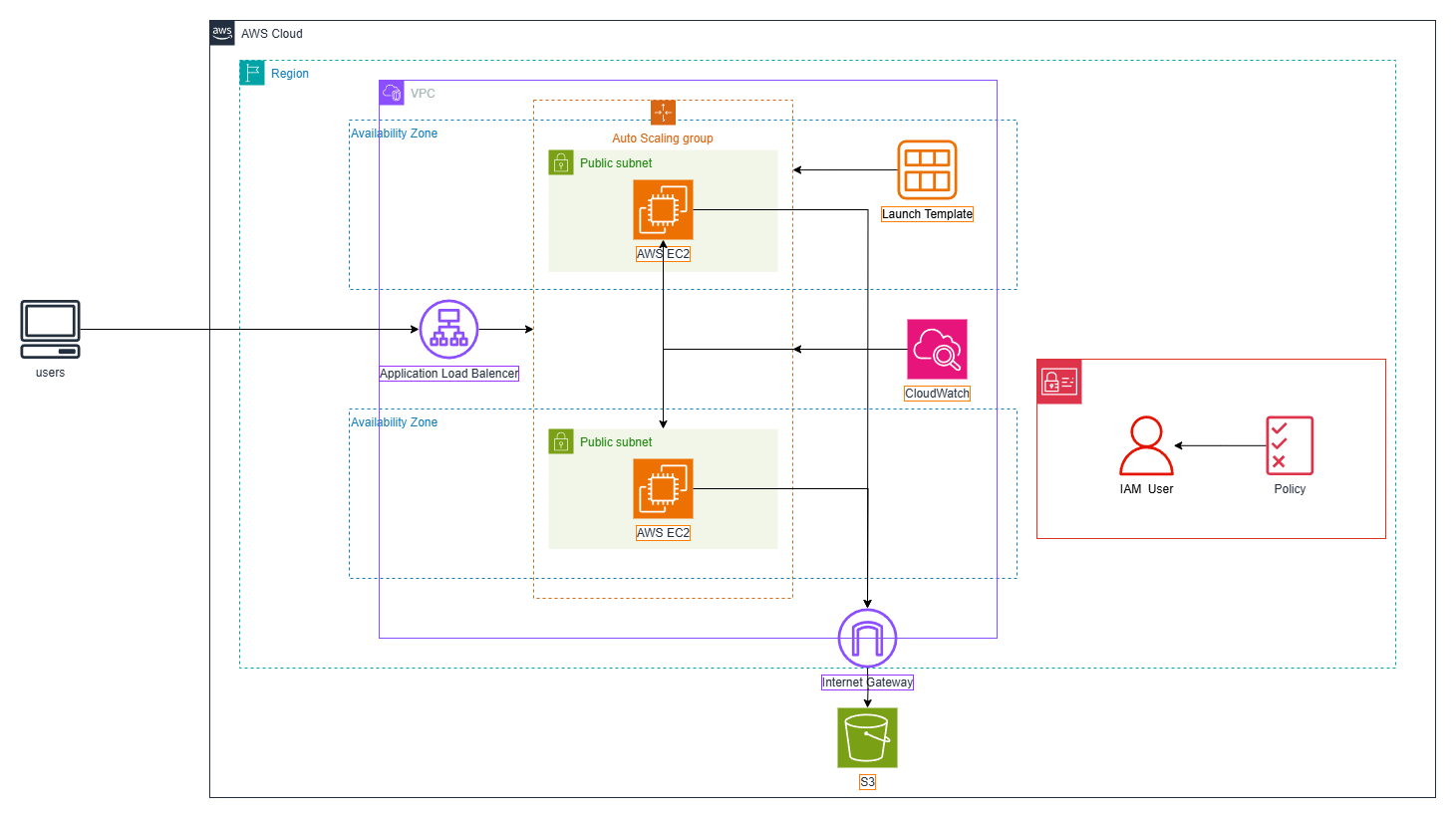Select the lower Public subnet lock icon

click(x=561, y=441)
